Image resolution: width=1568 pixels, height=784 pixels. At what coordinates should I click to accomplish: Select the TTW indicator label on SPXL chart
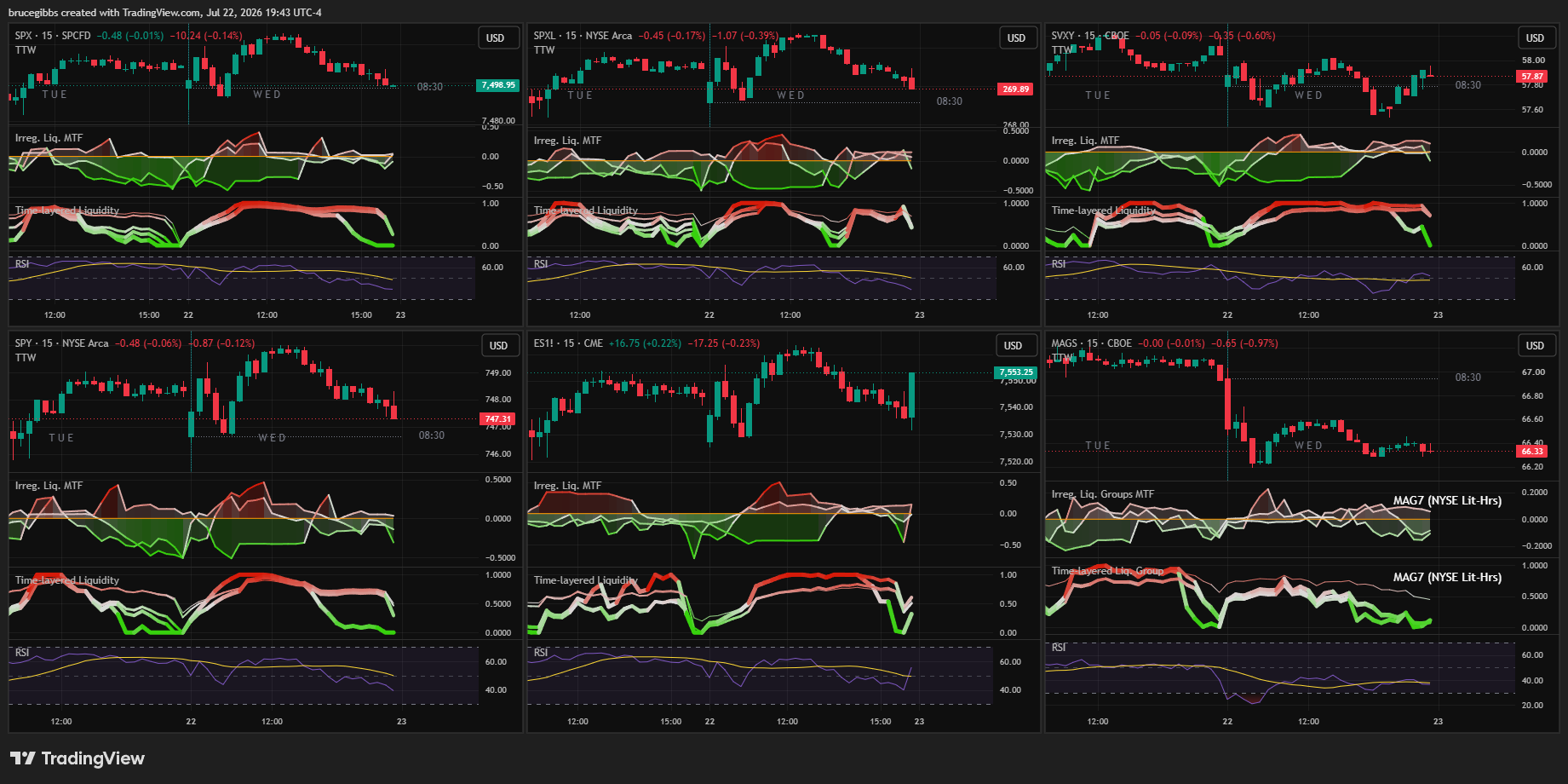544,50
